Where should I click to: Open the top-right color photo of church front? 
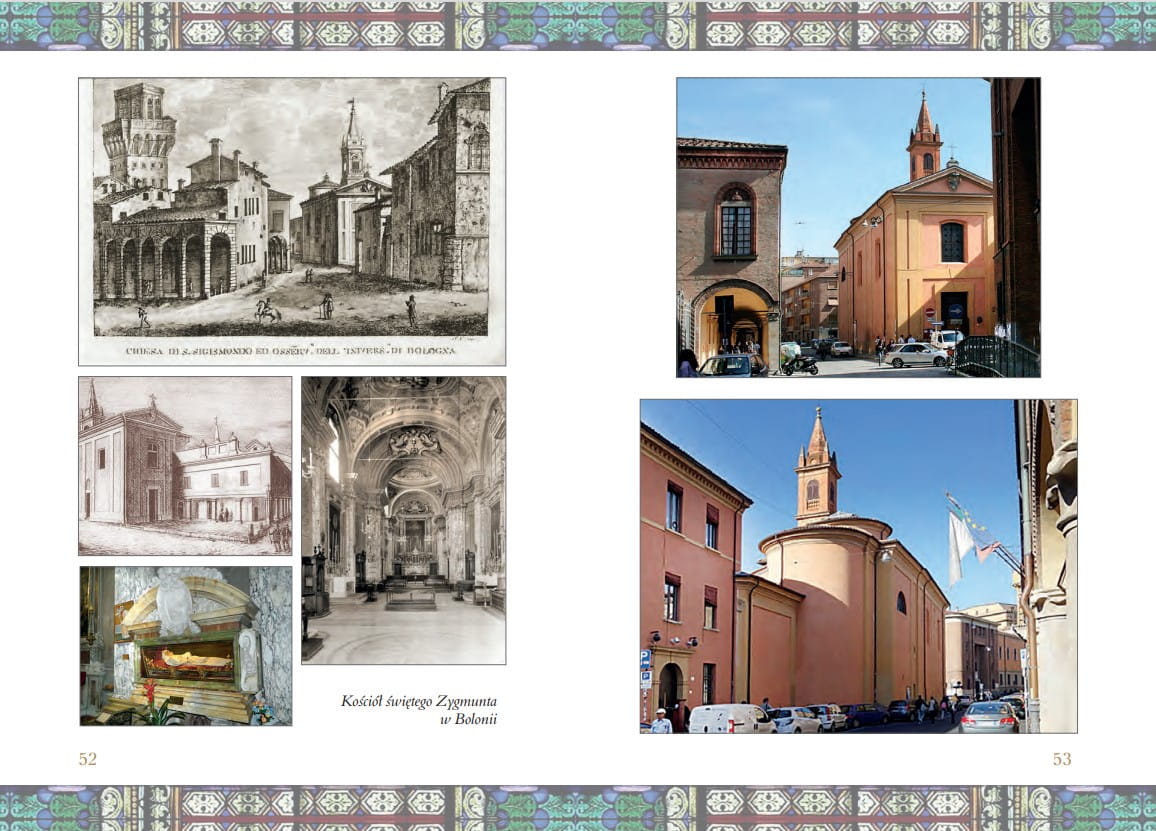[858, 227]
